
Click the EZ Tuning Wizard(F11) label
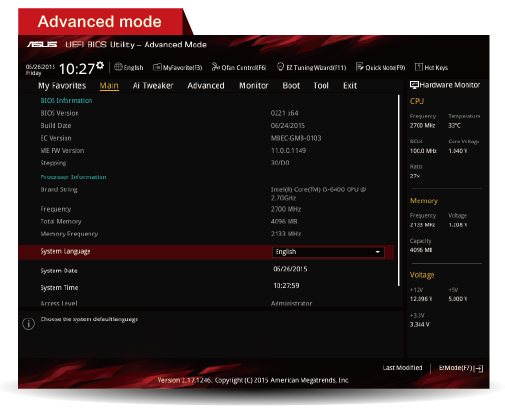(316, 68)
